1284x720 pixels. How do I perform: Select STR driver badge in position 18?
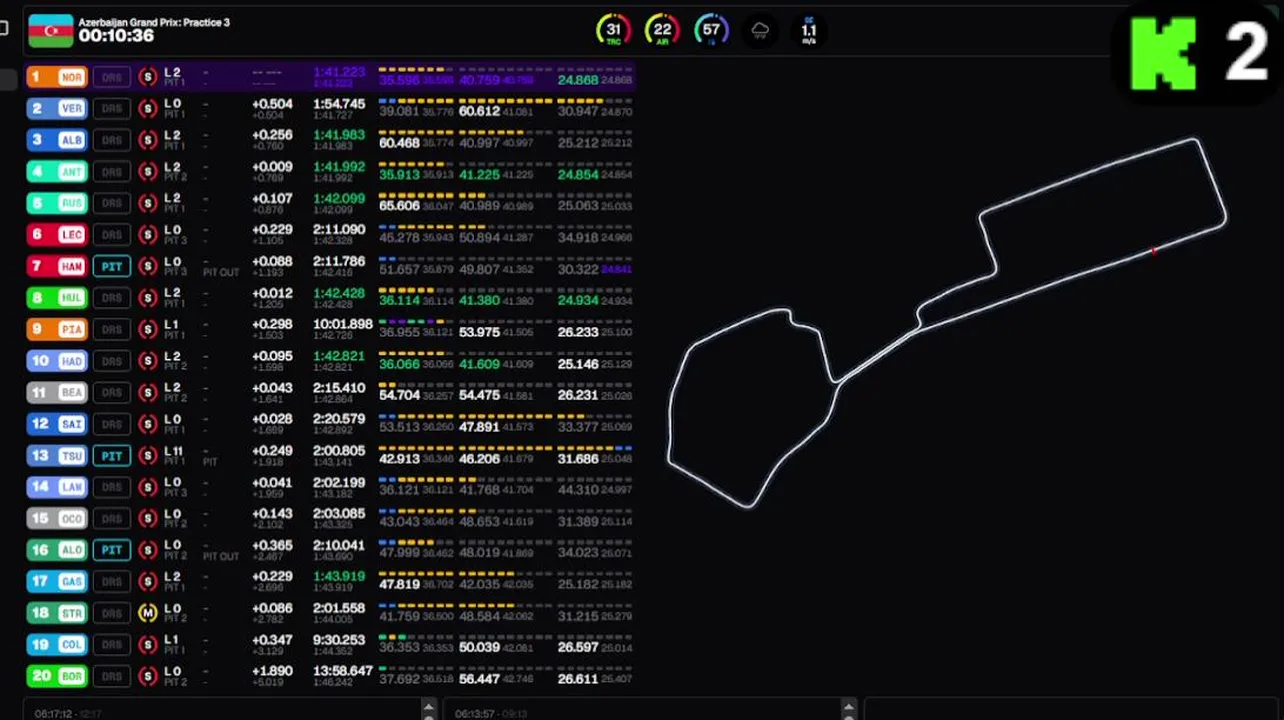[x=57, y=613]
